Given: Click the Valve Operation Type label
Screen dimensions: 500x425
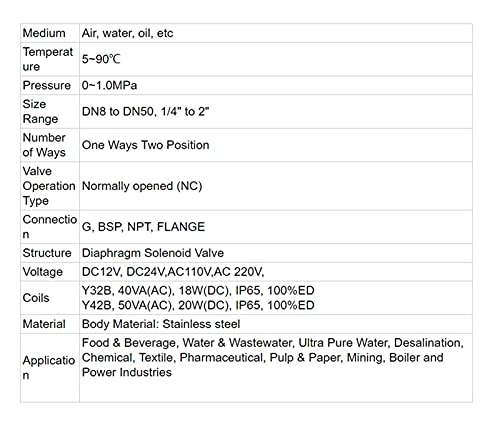Looking at the screenshot, I should [x=49, y=186].
